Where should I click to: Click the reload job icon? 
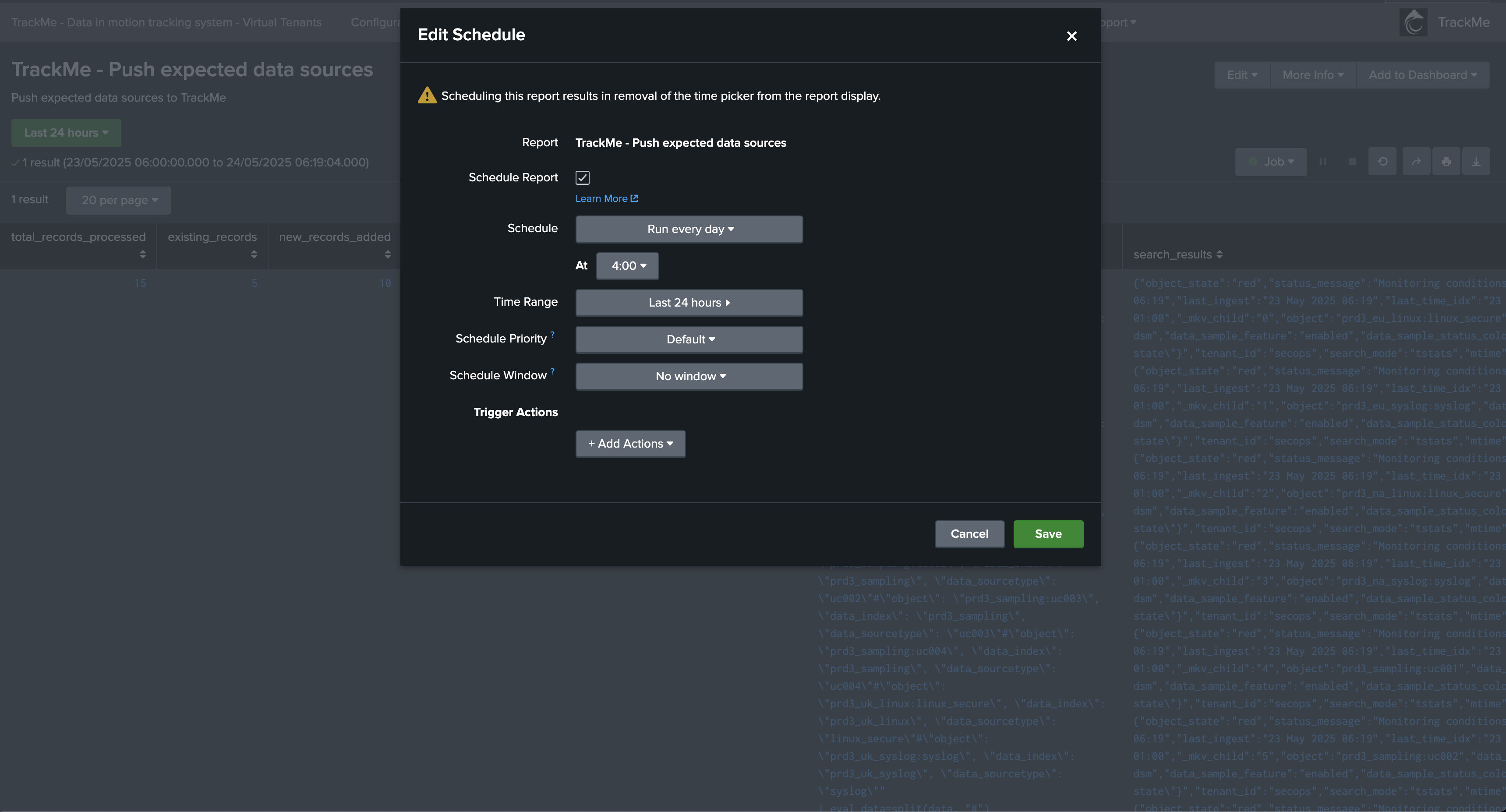coord(1382,162)
